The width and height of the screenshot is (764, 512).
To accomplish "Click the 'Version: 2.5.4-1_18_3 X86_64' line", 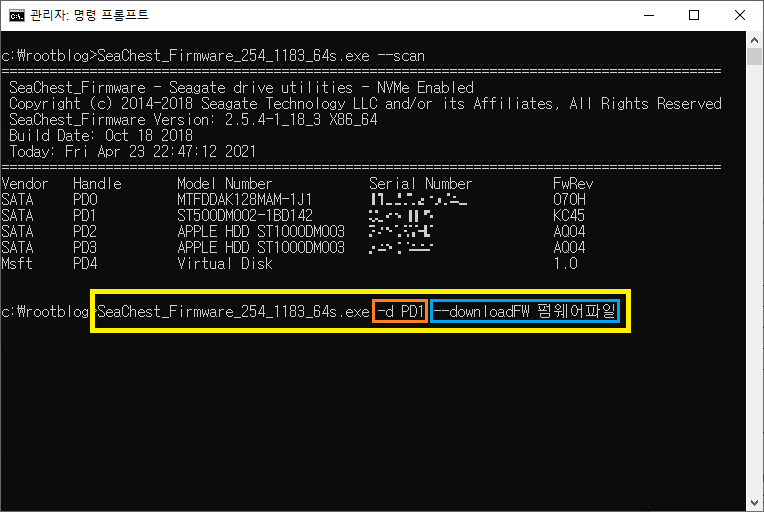I will 193,120.
